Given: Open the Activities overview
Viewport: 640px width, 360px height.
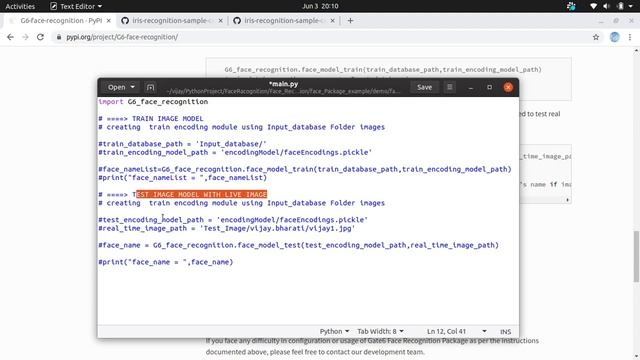Looking at the screenshot, I should pos(20,6).
